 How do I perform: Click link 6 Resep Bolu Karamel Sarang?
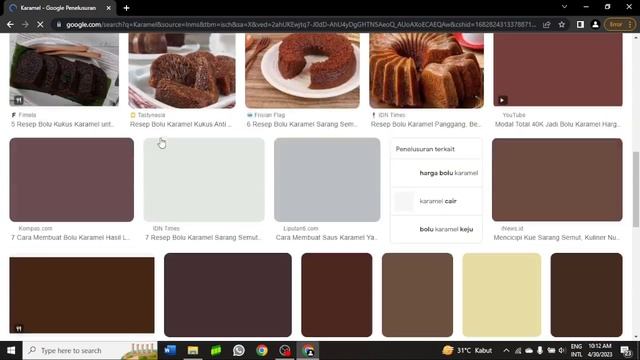(x=302, y=124)
